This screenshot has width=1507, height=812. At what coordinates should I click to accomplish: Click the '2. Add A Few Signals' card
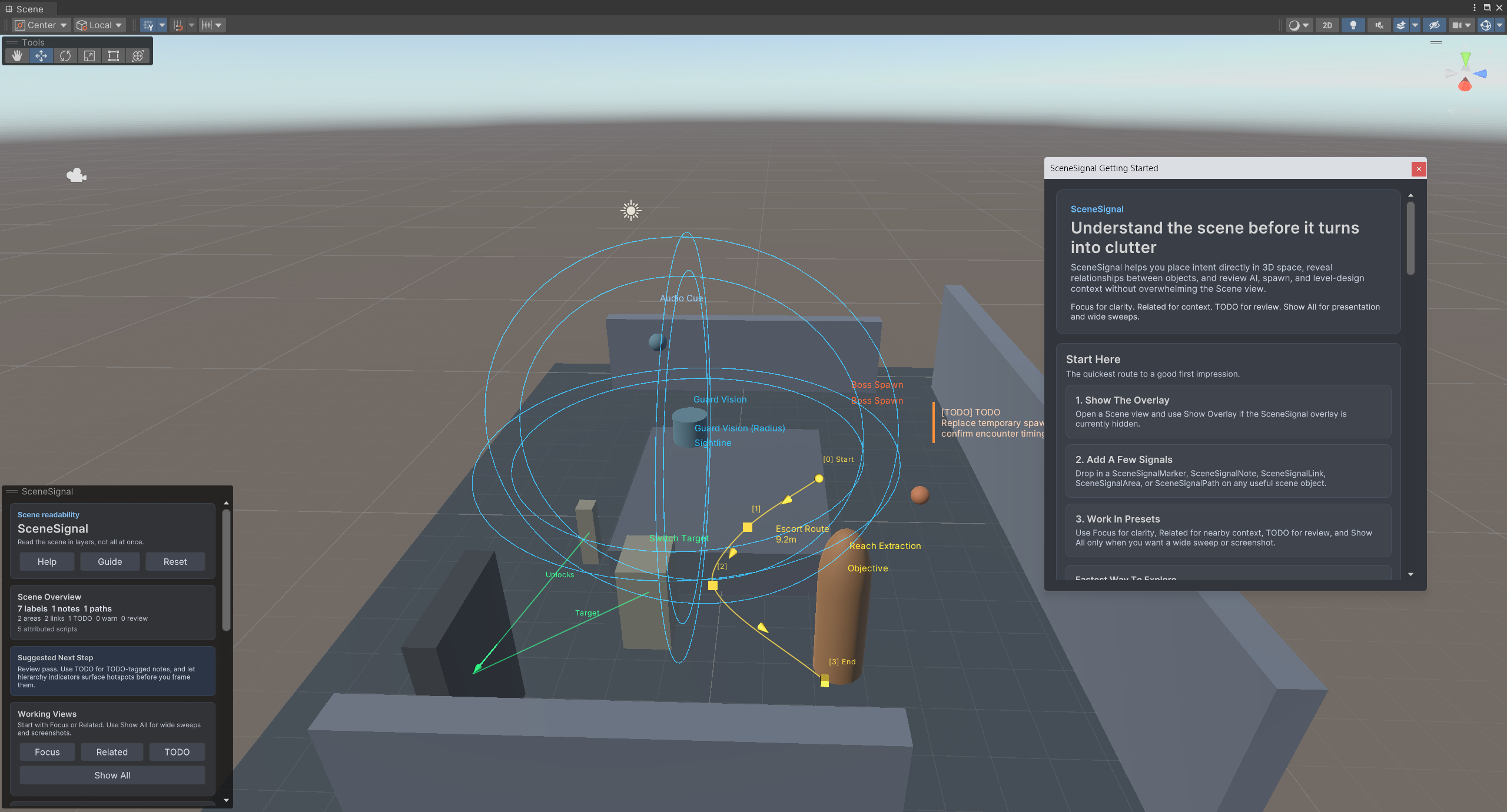pos(1228,471)
